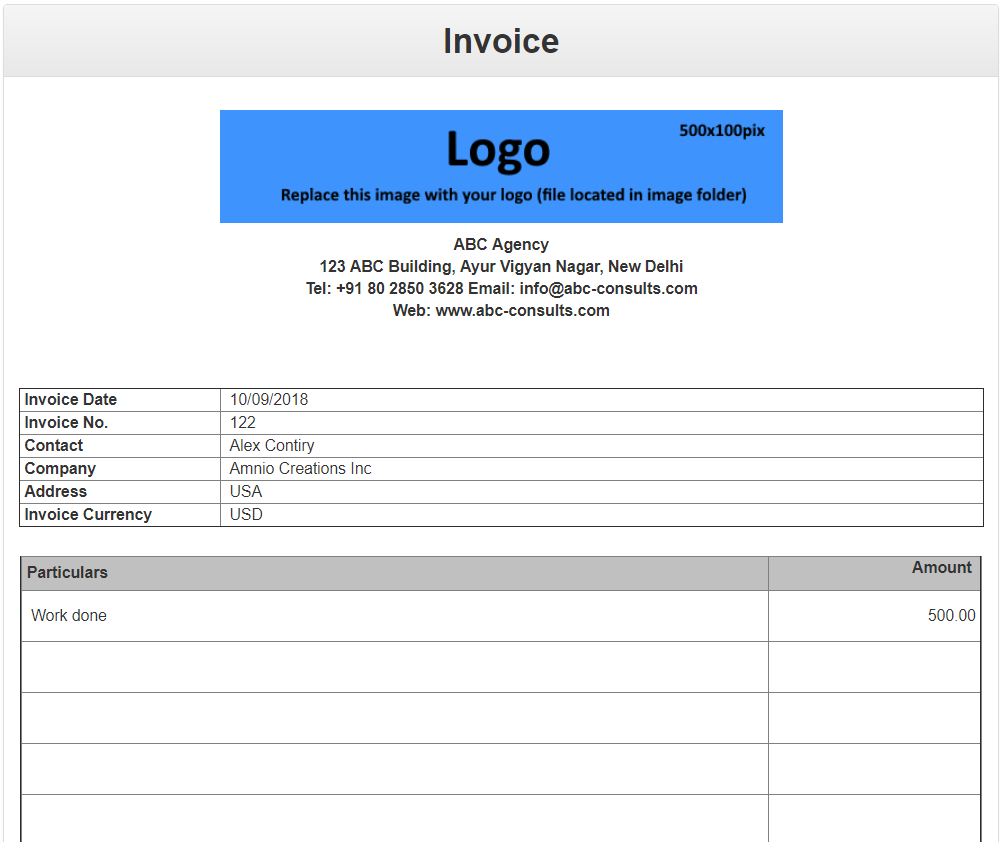This screenshot has height=842, width=1003.
Task: Click the Particulars column header
Action: coord(67,573)
